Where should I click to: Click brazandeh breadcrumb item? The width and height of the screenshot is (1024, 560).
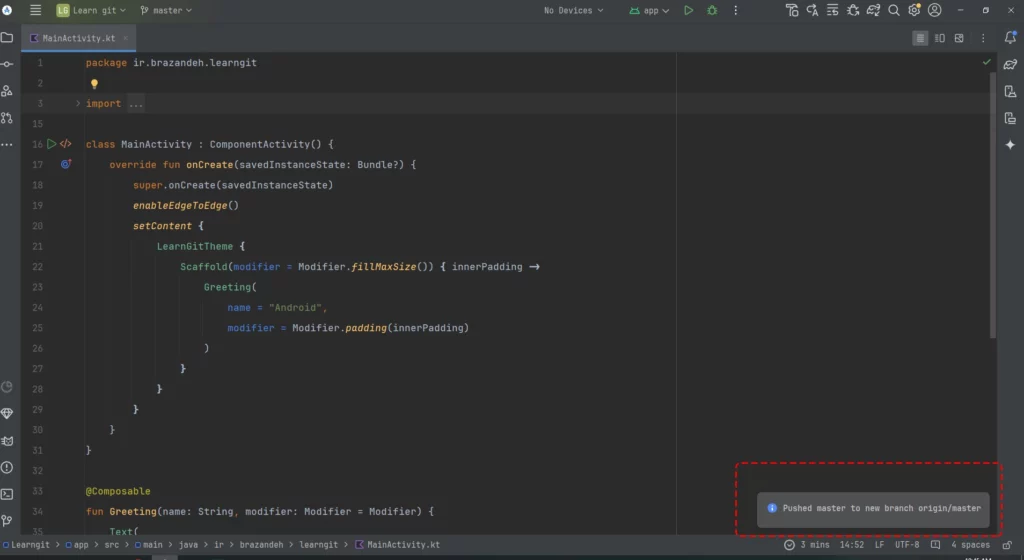tap(261, 545)
